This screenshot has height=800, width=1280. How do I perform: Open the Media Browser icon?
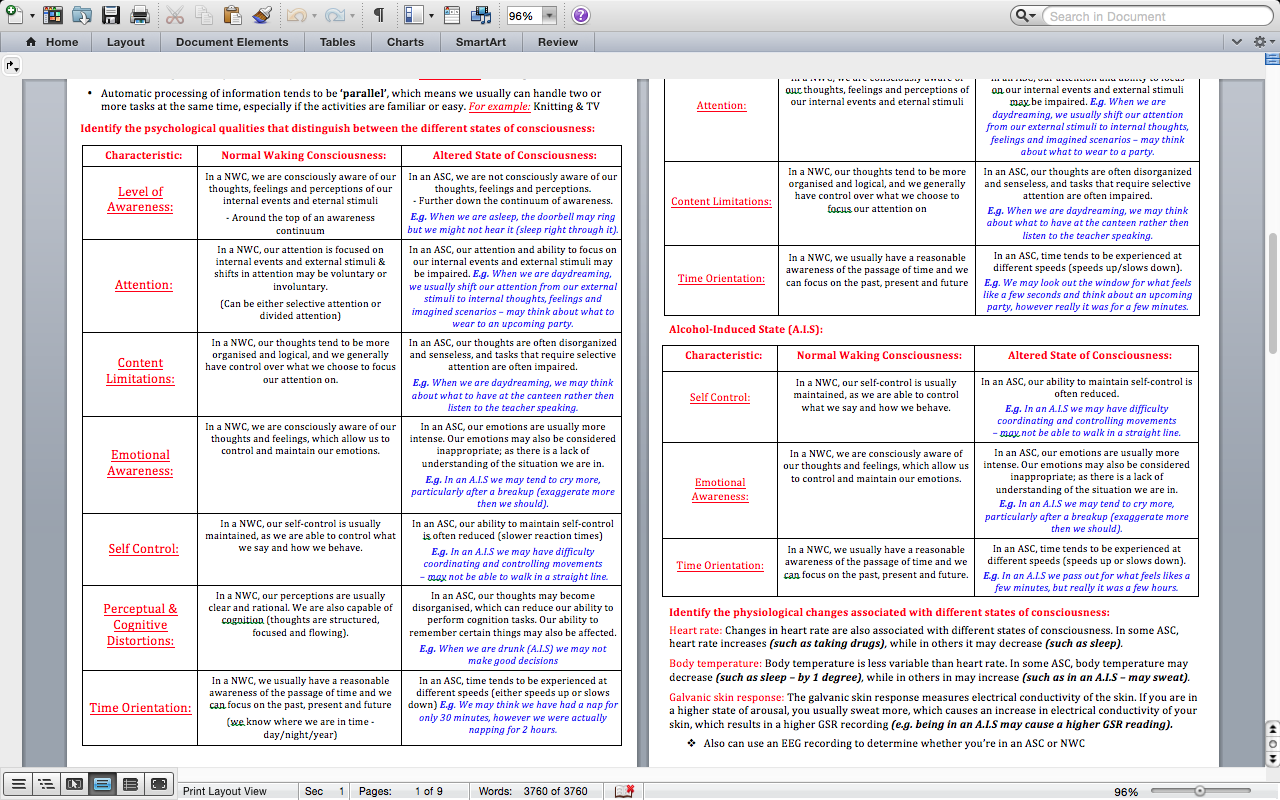coord(481,15)
